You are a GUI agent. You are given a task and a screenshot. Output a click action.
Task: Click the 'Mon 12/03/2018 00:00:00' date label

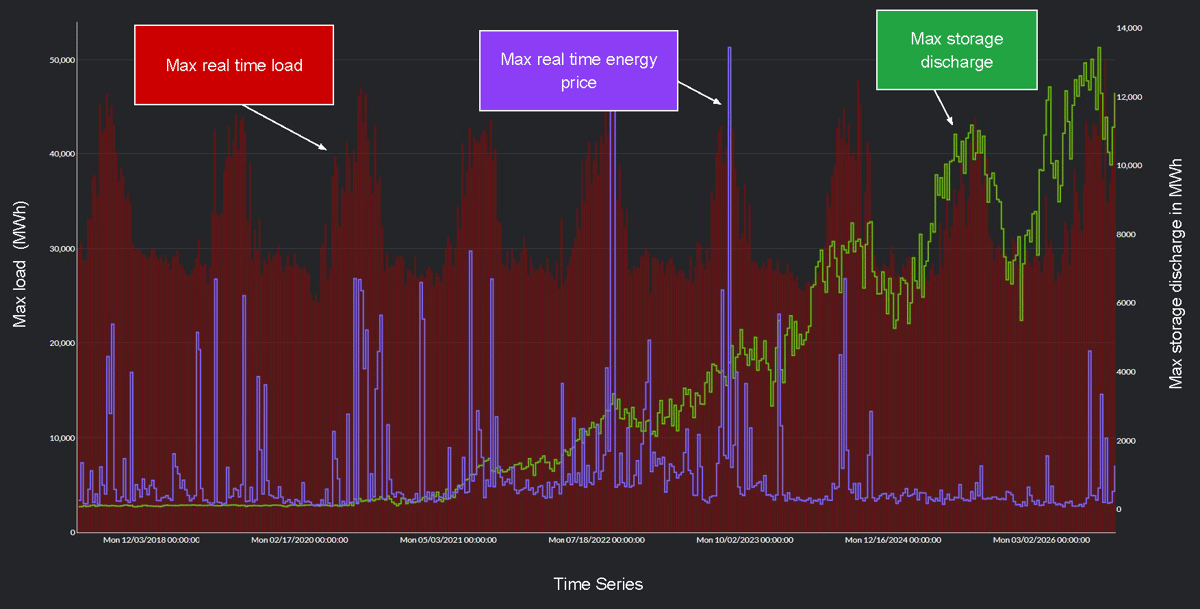point(152,540)
